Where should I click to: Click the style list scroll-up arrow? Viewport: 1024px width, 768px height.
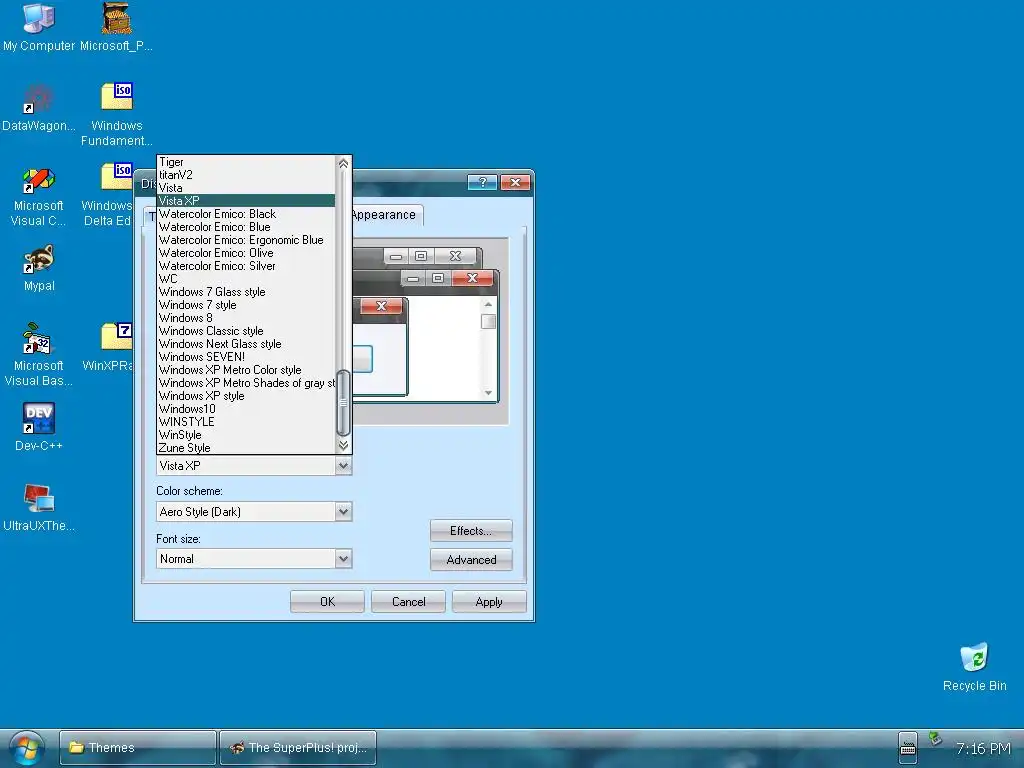(x=344, y=163)
